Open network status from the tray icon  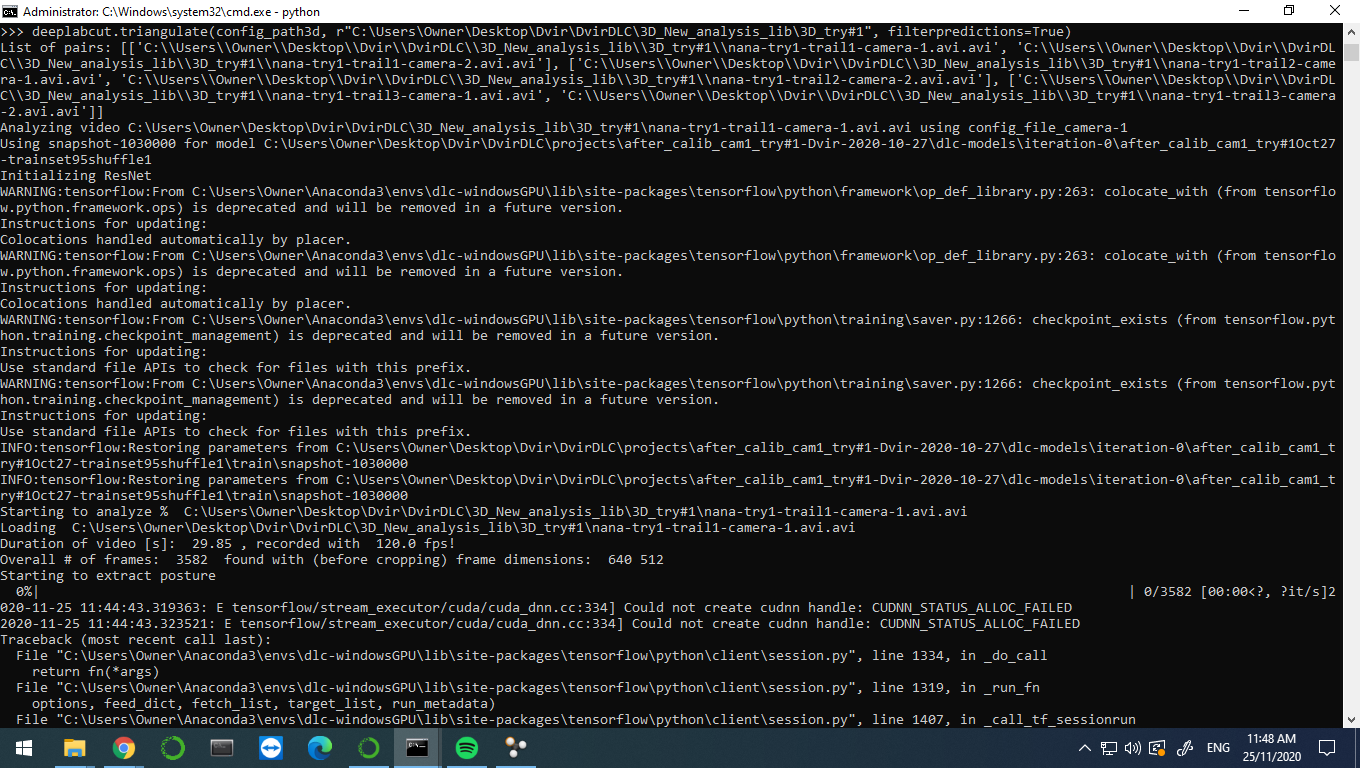click(x=1110, y=747)
